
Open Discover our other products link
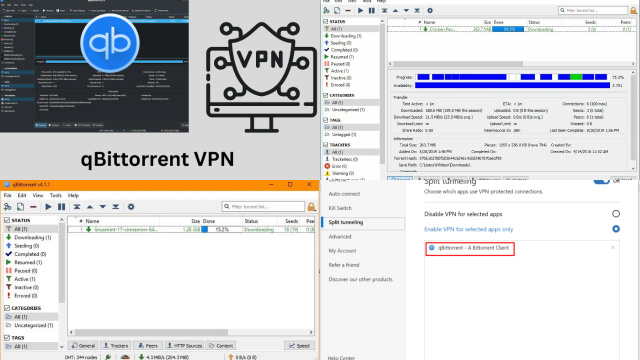360,280
